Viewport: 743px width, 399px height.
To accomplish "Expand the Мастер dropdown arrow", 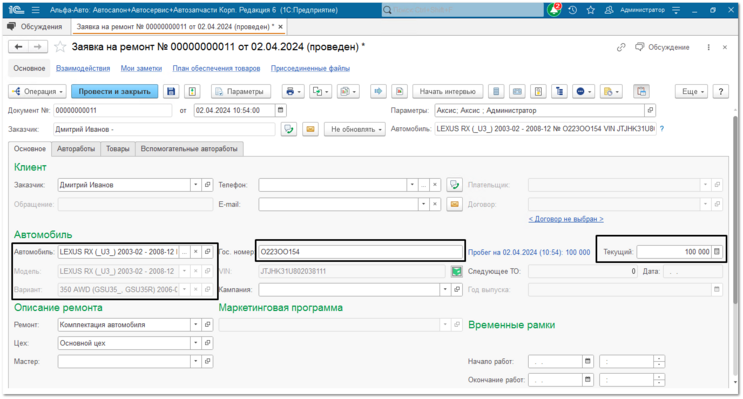I will [195, 362].
